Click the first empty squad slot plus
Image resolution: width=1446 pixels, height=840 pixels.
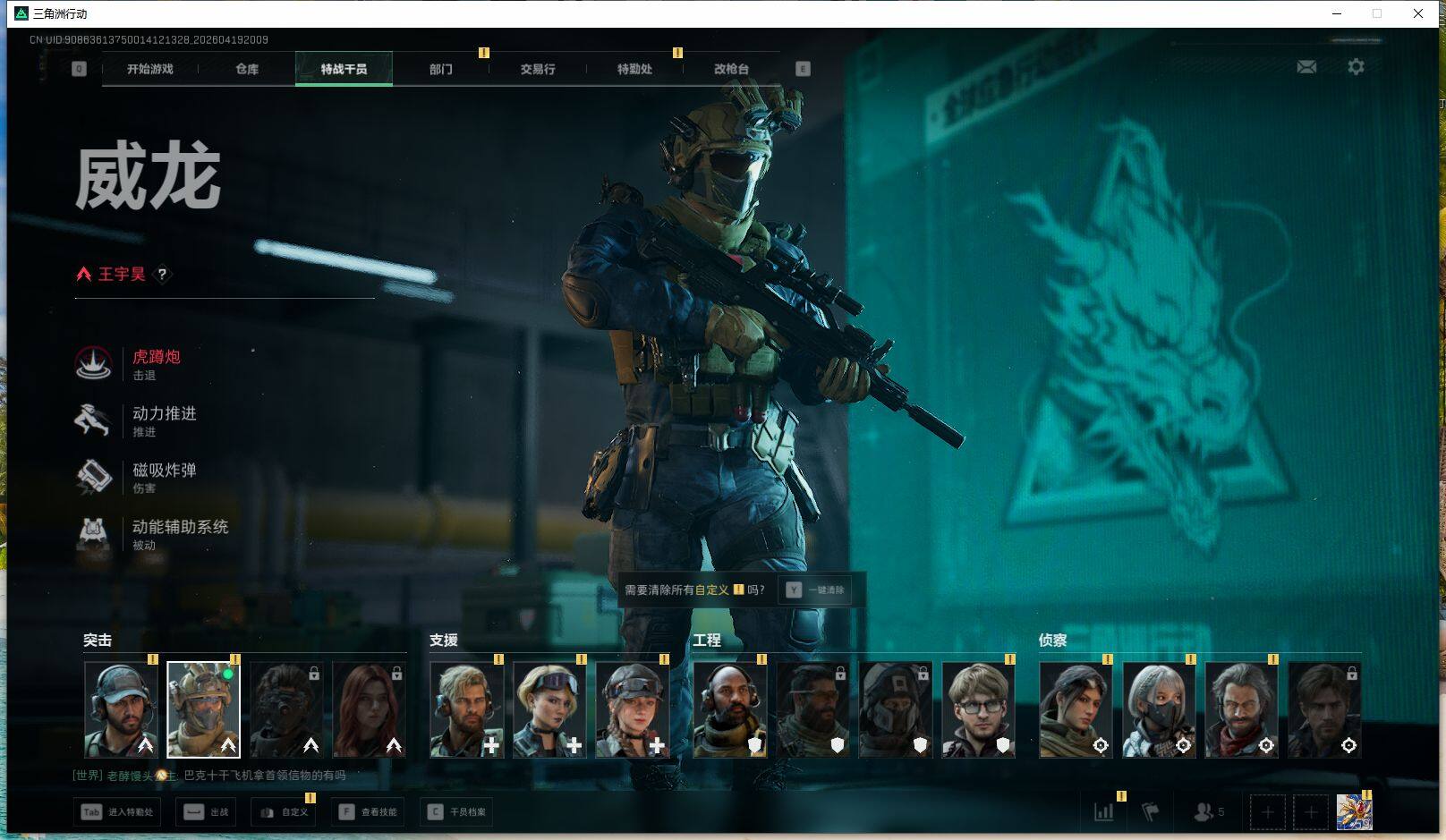(x=1267, y=812)
